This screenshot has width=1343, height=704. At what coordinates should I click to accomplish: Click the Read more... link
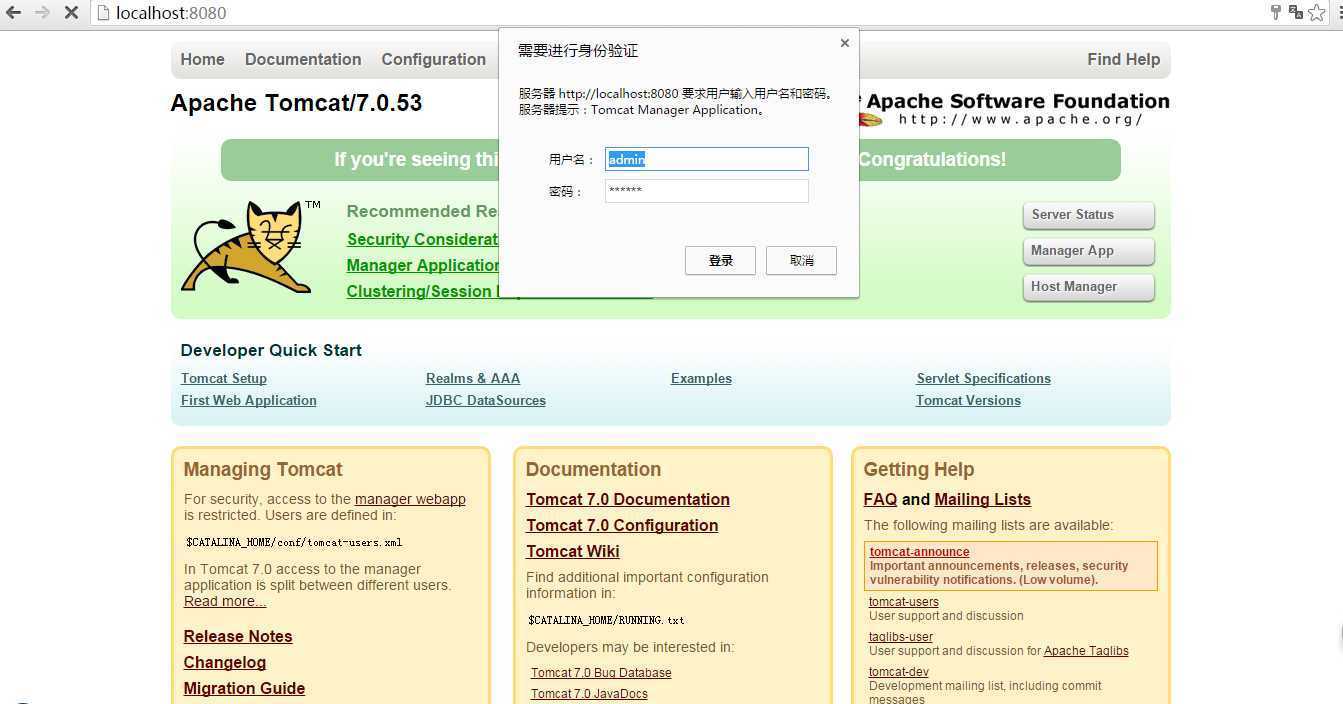tap(225, 601)
